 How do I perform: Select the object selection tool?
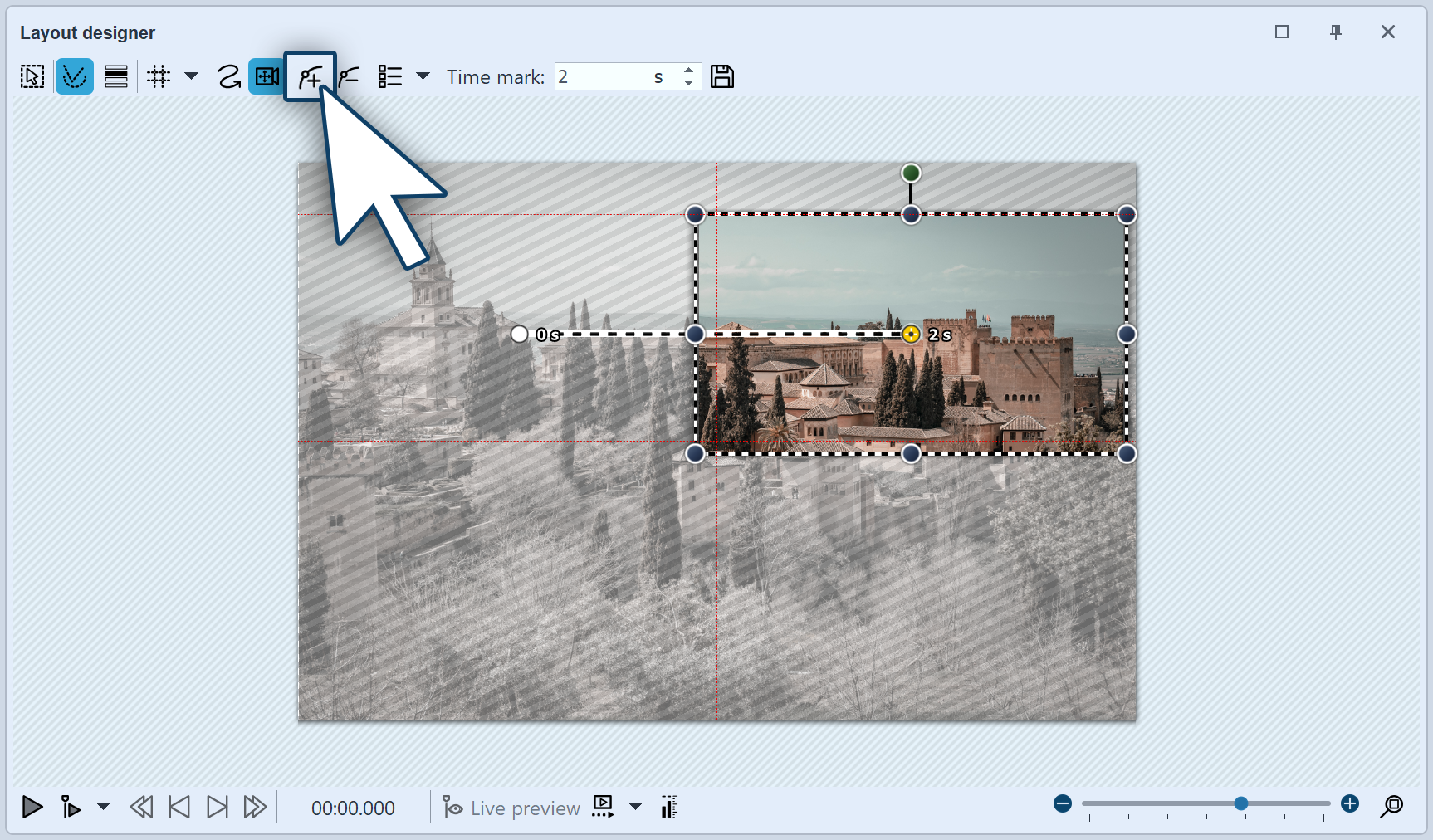pos(32,76)
